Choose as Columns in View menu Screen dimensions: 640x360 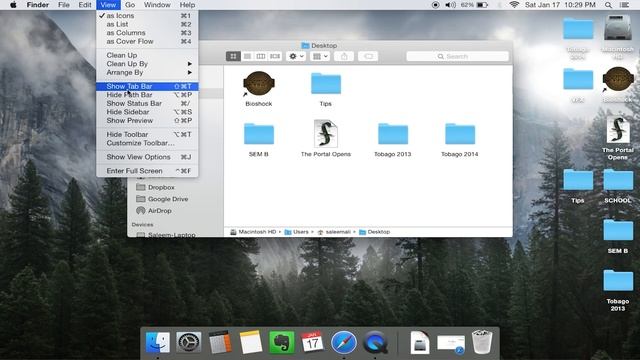tap(147, 33)
